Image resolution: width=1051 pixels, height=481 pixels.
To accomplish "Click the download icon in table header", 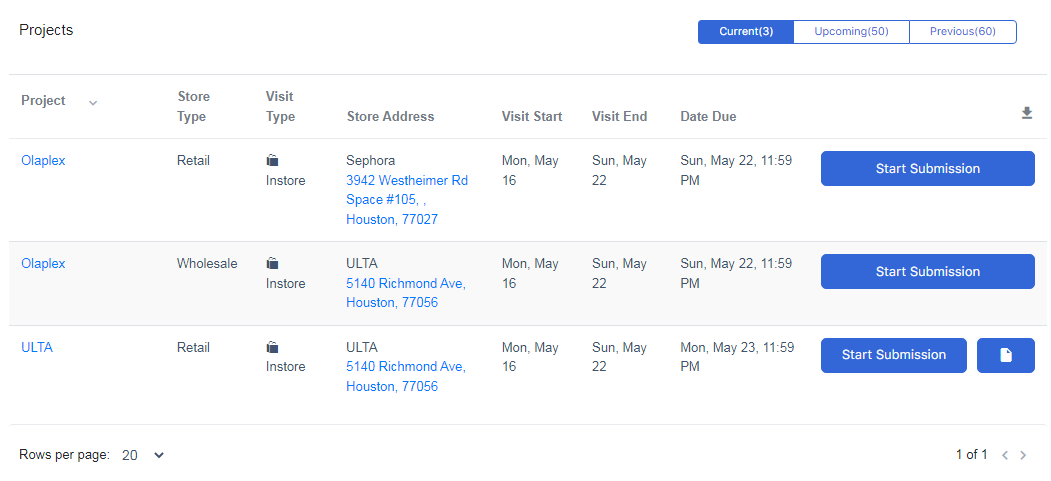I will 1026,114.
